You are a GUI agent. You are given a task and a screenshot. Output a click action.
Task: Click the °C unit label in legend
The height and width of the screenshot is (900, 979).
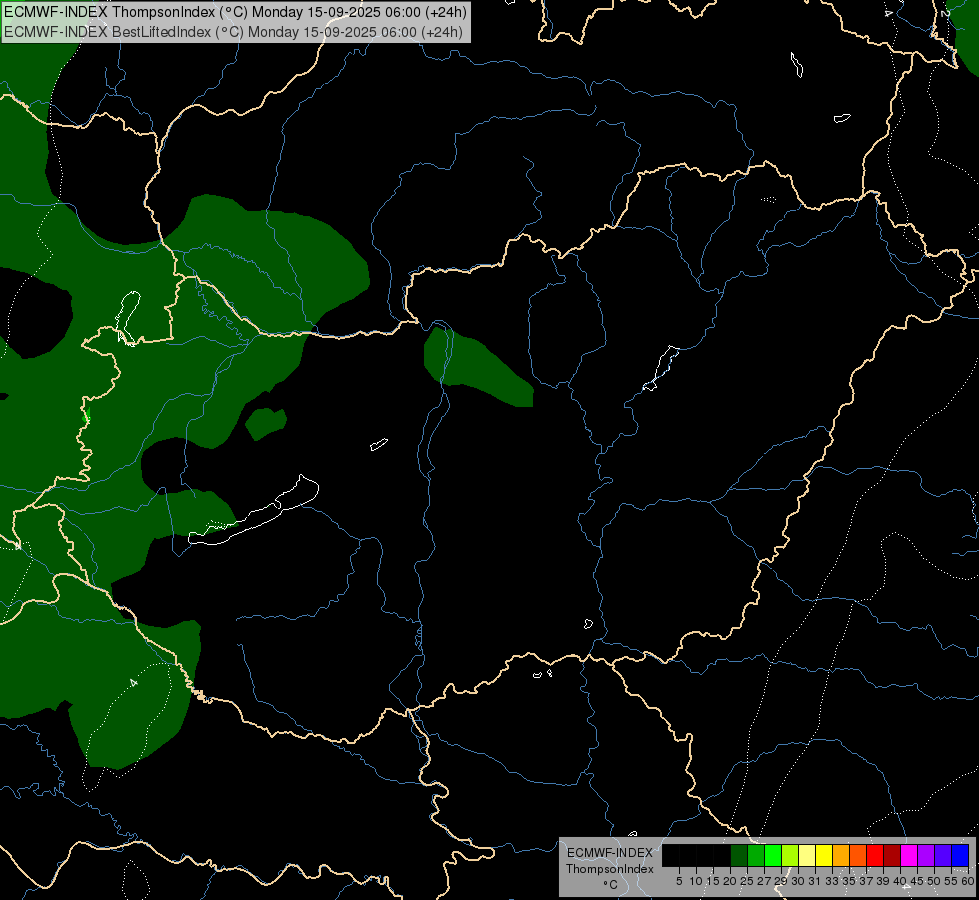tap(610, 885)
